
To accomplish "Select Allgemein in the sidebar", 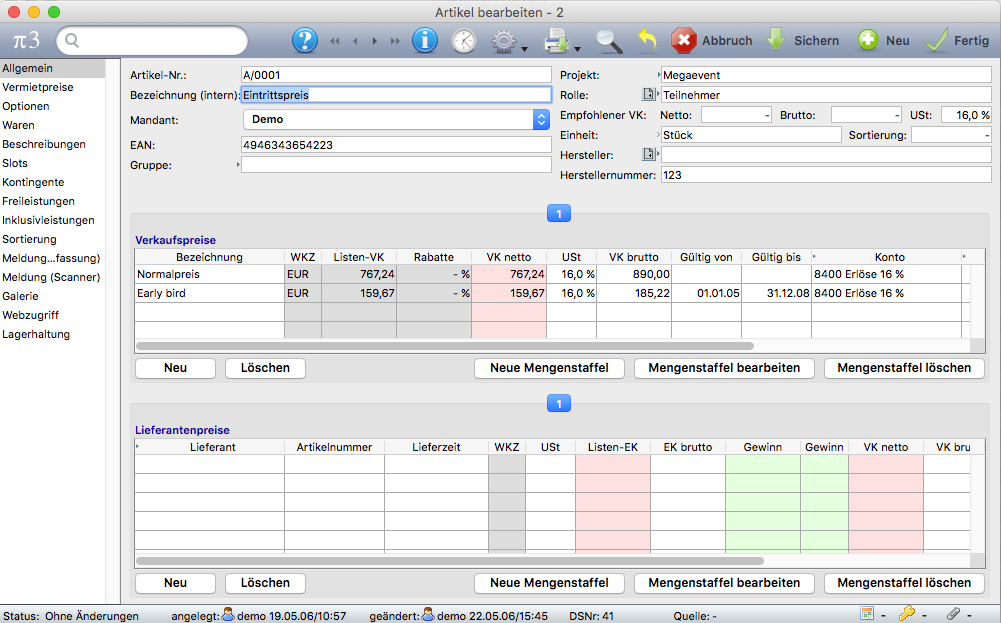I will coord(52,68).
